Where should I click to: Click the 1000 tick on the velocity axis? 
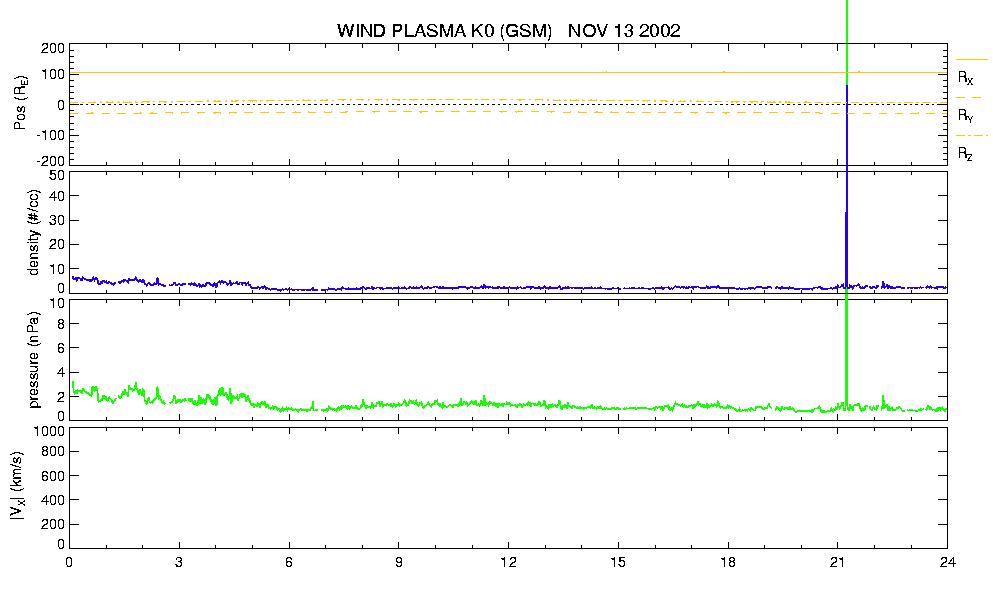[49, 431]
